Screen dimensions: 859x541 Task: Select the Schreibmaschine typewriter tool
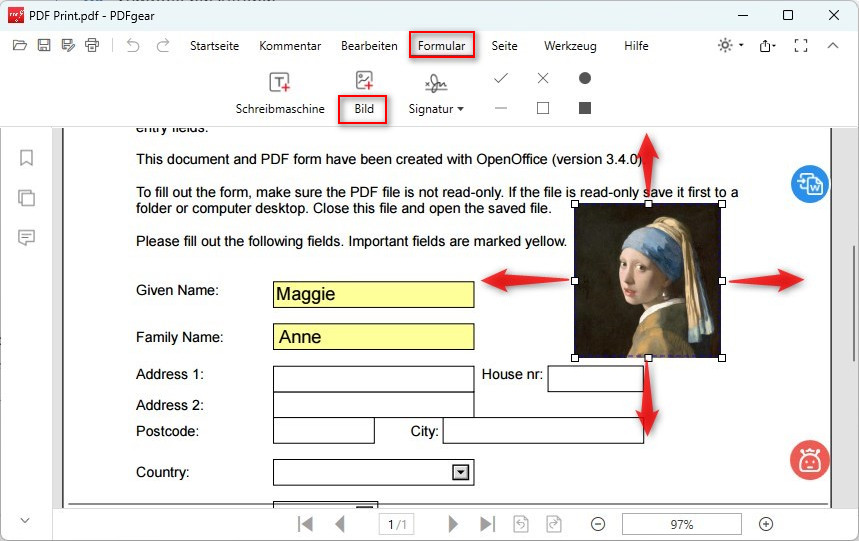280,93
